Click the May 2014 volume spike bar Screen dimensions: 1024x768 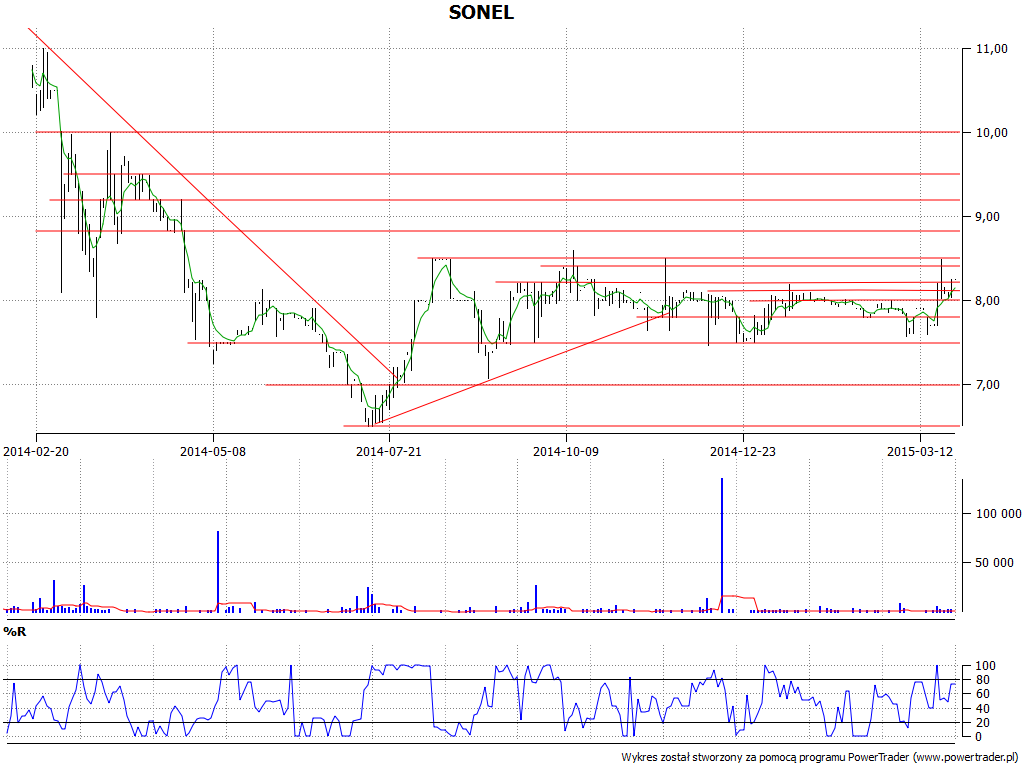(x=217, y=571)
